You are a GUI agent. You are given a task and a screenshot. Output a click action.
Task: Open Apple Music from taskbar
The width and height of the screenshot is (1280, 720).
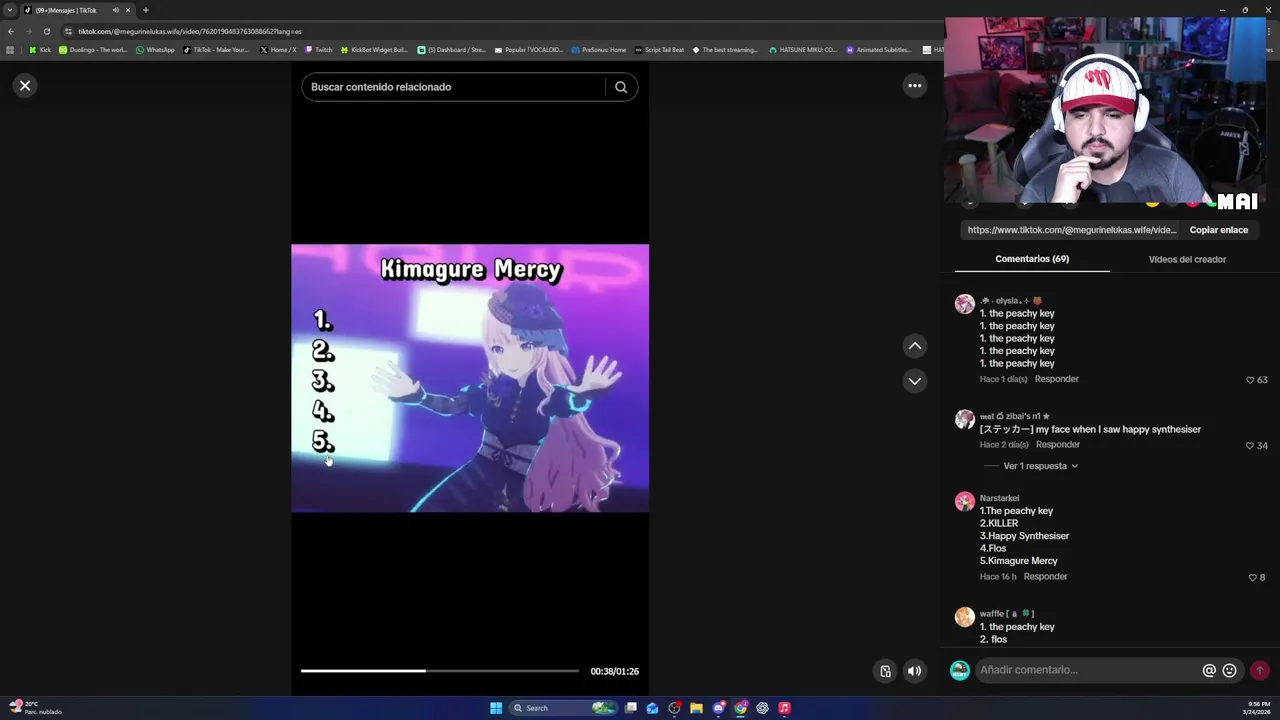click(784, 708)
